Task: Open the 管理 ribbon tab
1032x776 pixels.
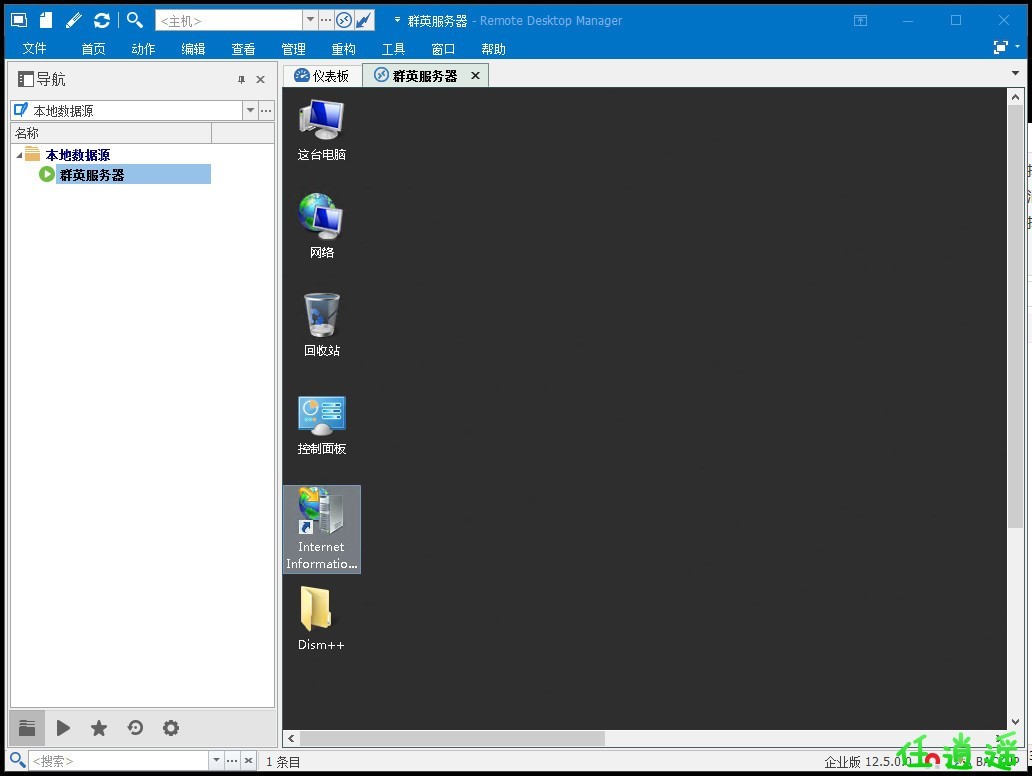Action: [293, 49]
